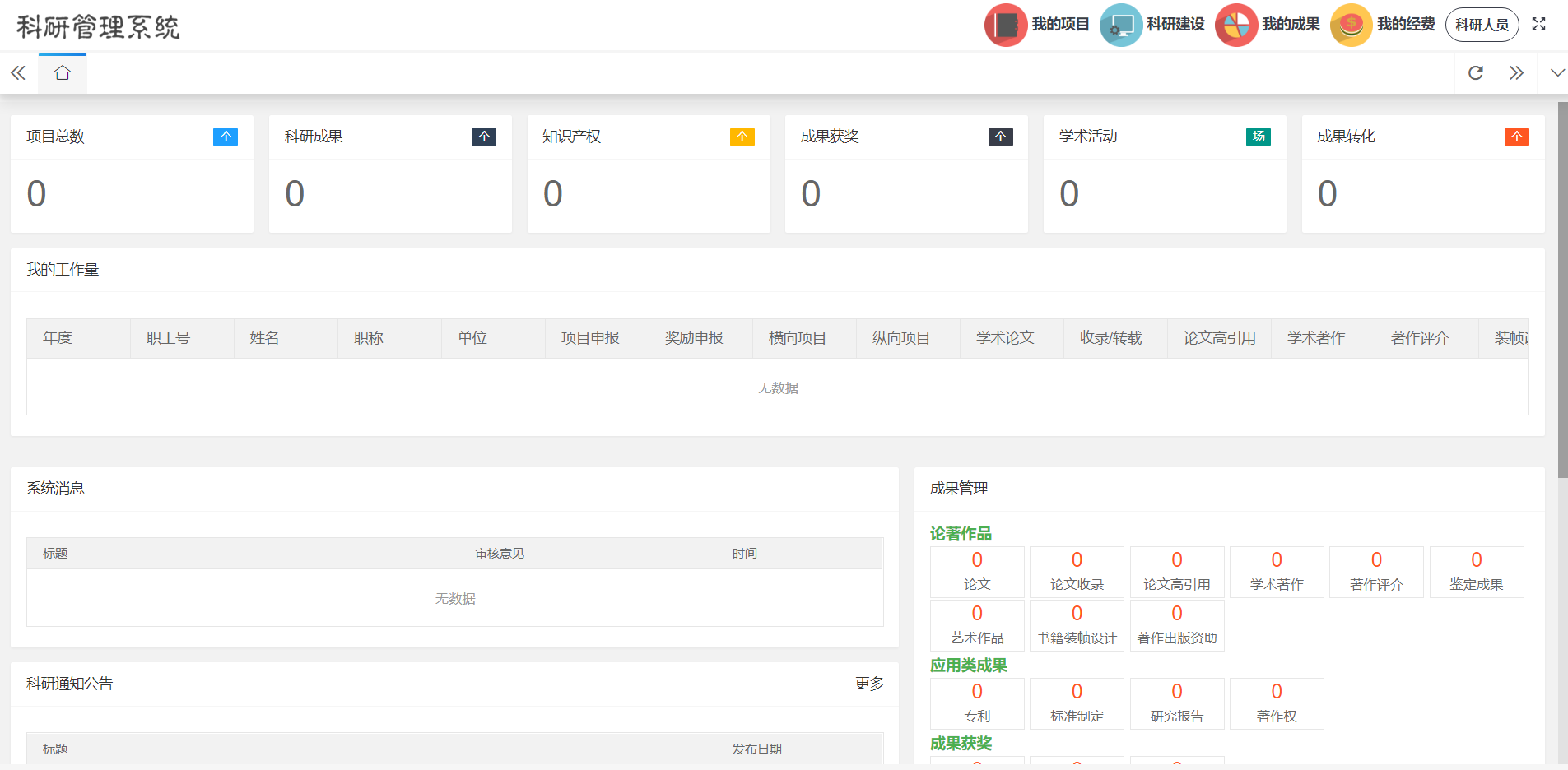Open the 科研人员 role selector
The height and width of the screenshot is (770, 1568).
pos(1482,25)
